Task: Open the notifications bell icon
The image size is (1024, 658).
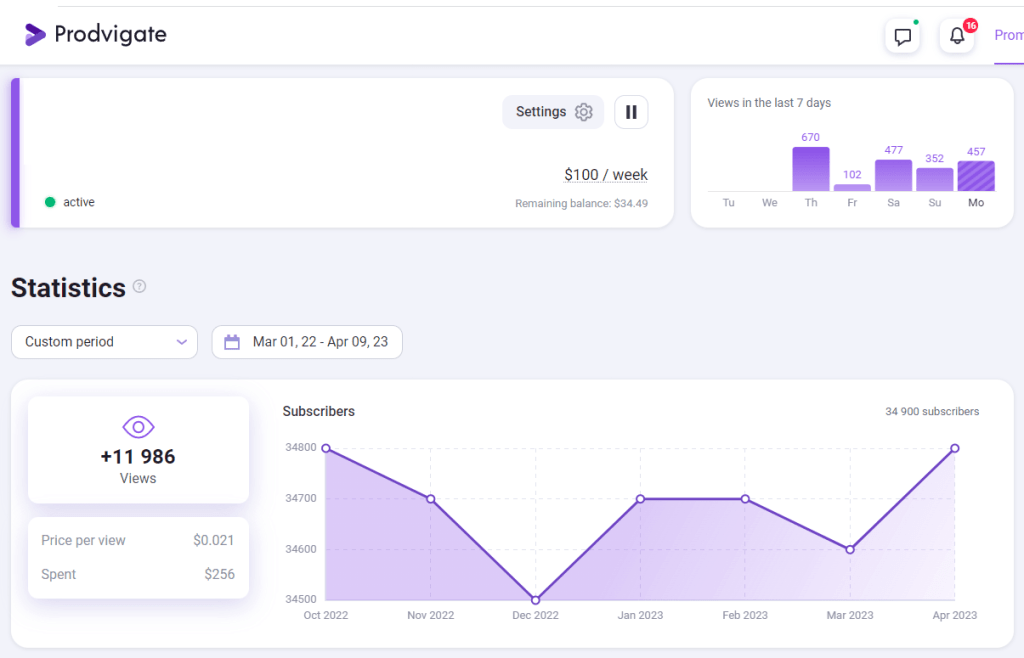Action: pyautogui.click(x=957, y=37)
